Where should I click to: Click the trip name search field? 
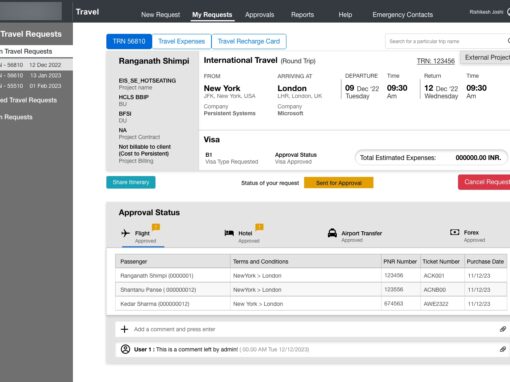(447, 41)
